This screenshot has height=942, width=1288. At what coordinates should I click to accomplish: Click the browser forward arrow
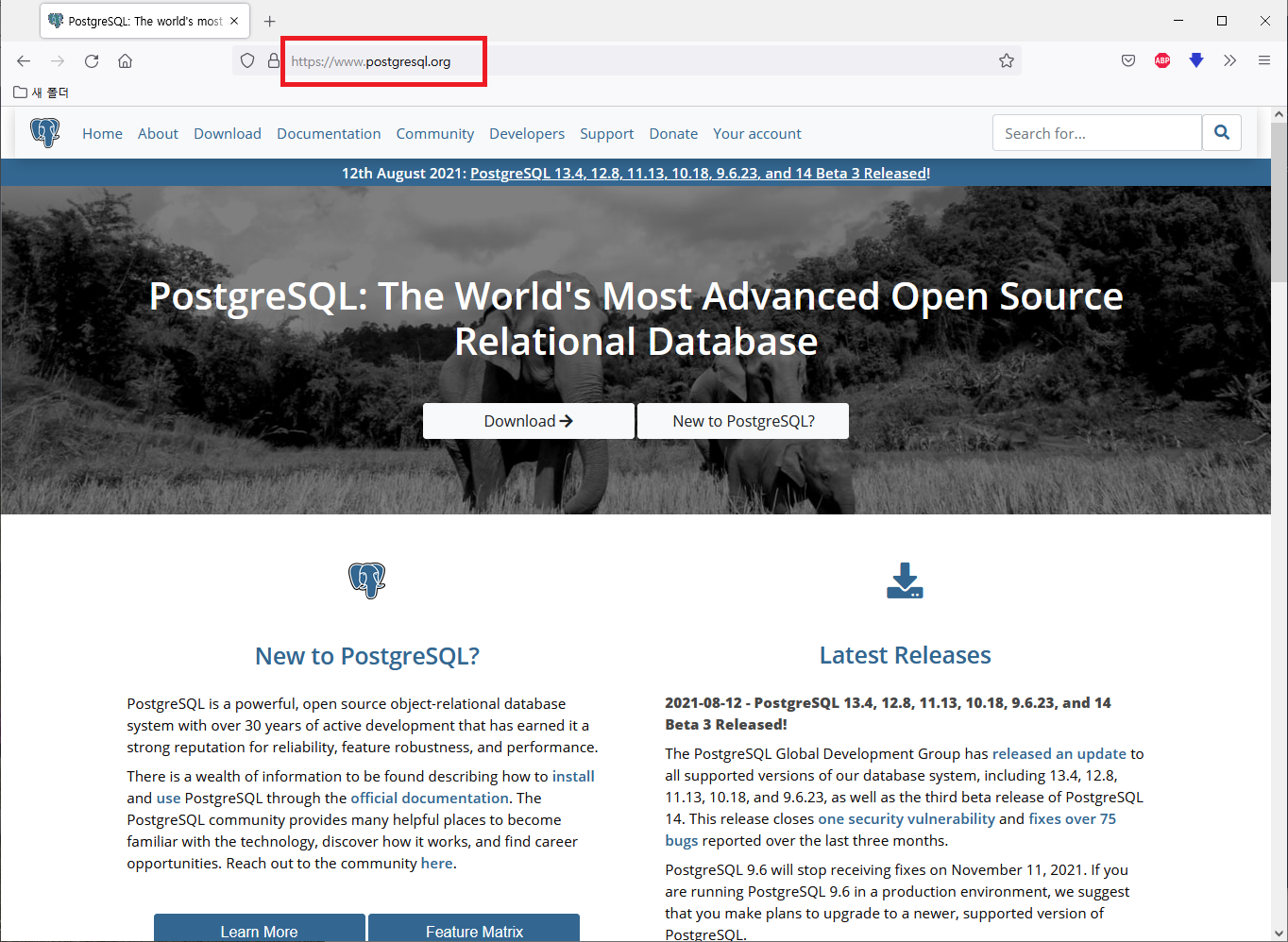click(x=58, y=61)
